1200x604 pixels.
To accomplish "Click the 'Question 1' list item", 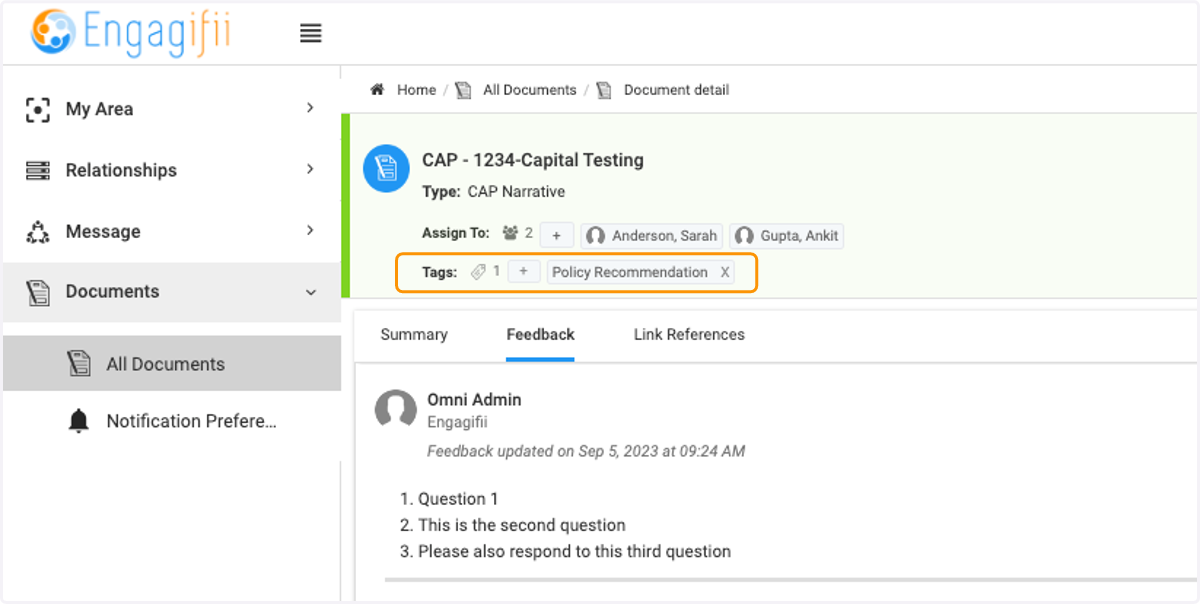I will (x=458, y=499).
